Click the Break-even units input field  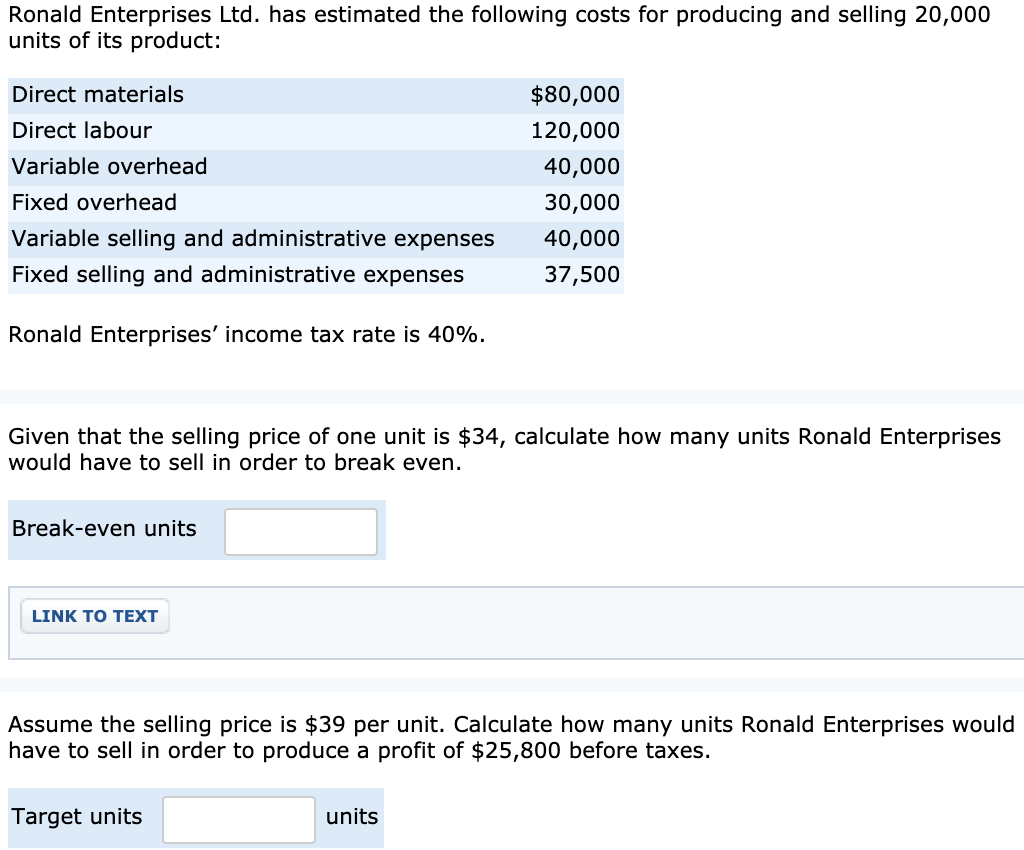pos(301,532)
